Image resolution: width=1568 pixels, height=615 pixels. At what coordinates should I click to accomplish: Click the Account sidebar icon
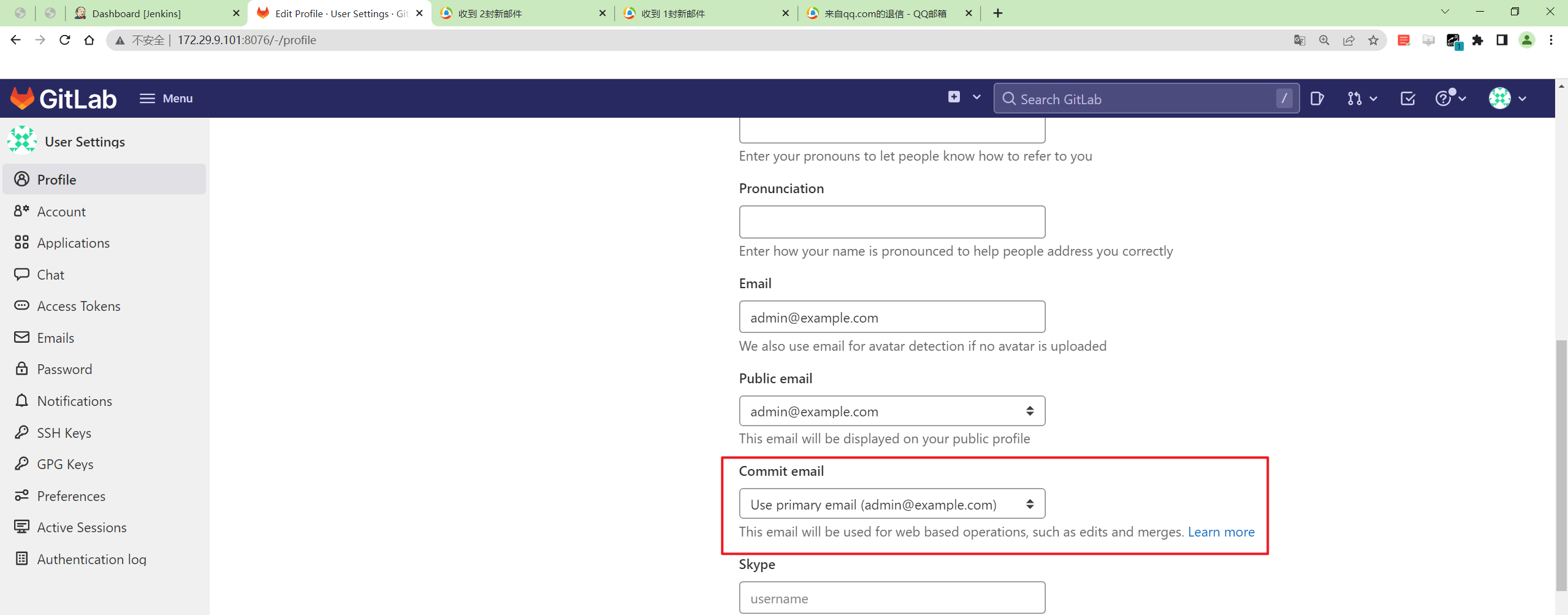21,211
